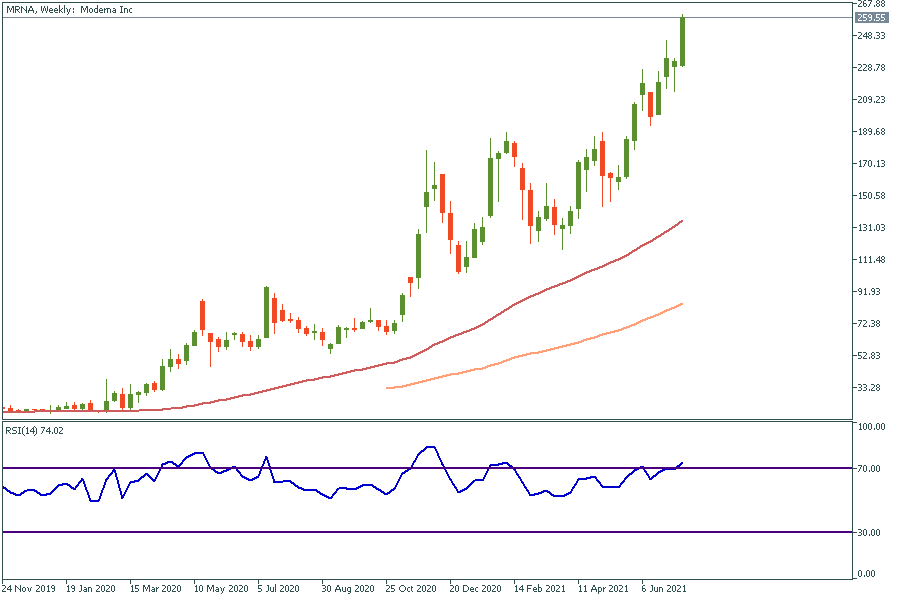This screenshot has width=900, height=600.
Task: Select the 91.93 price axis label
Action: tap(873, 292)
